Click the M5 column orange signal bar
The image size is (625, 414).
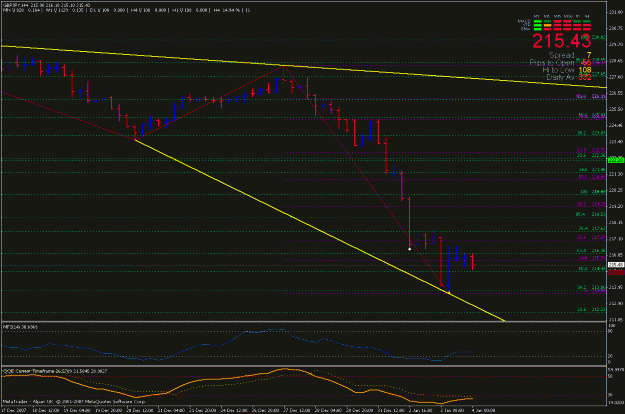pos(547,26)
